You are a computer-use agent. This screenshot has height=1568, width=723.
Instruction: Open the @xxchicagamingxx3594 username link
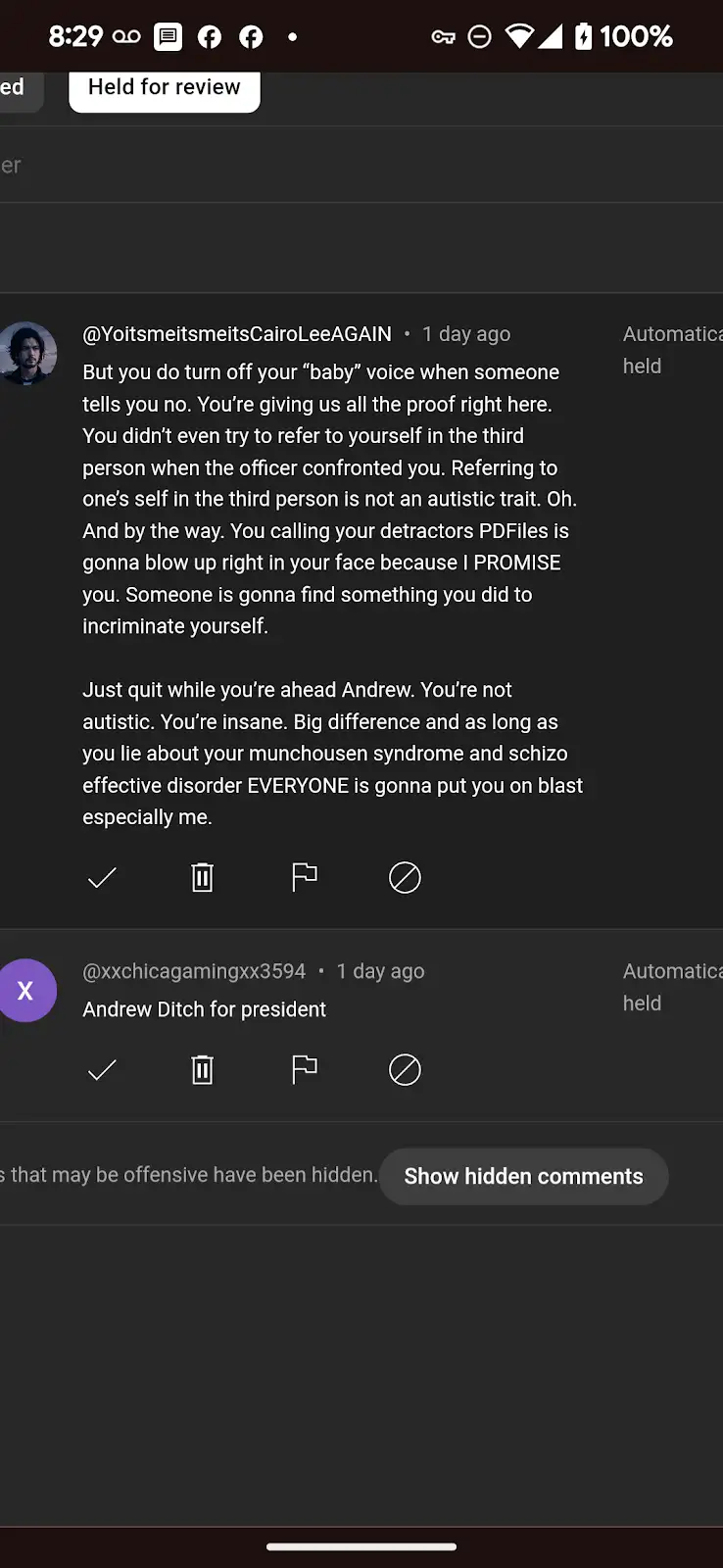pyautogui.click(x=194, y=971)
